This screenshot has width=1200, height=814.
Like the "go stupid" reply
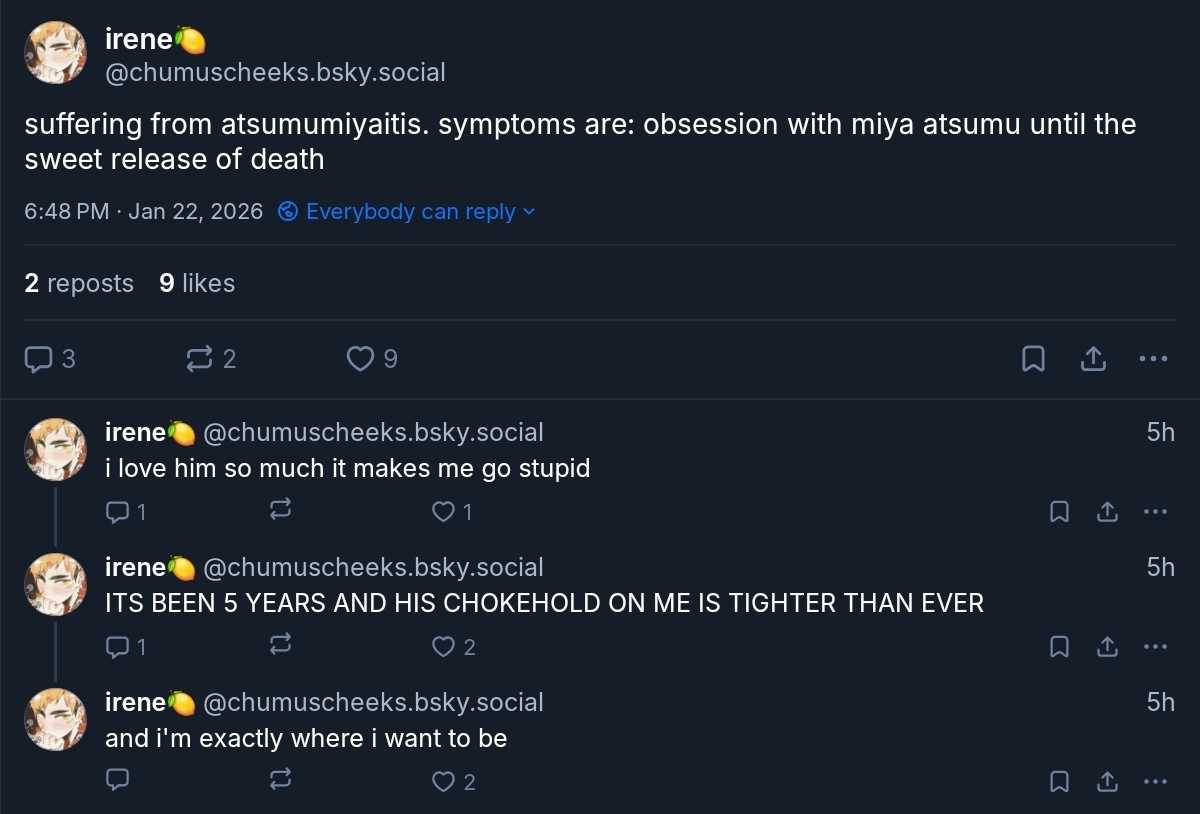point(443,512)
